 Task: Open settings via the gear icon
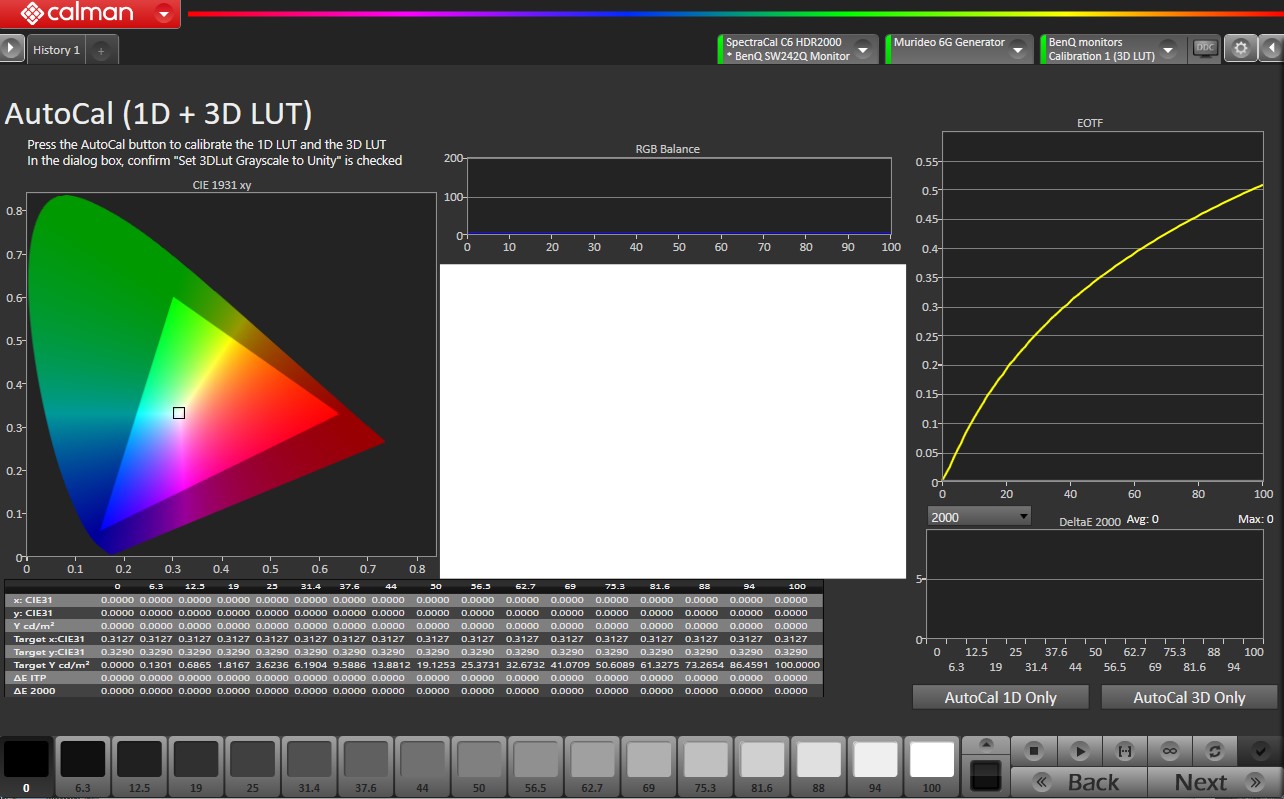click(1241, 48)
